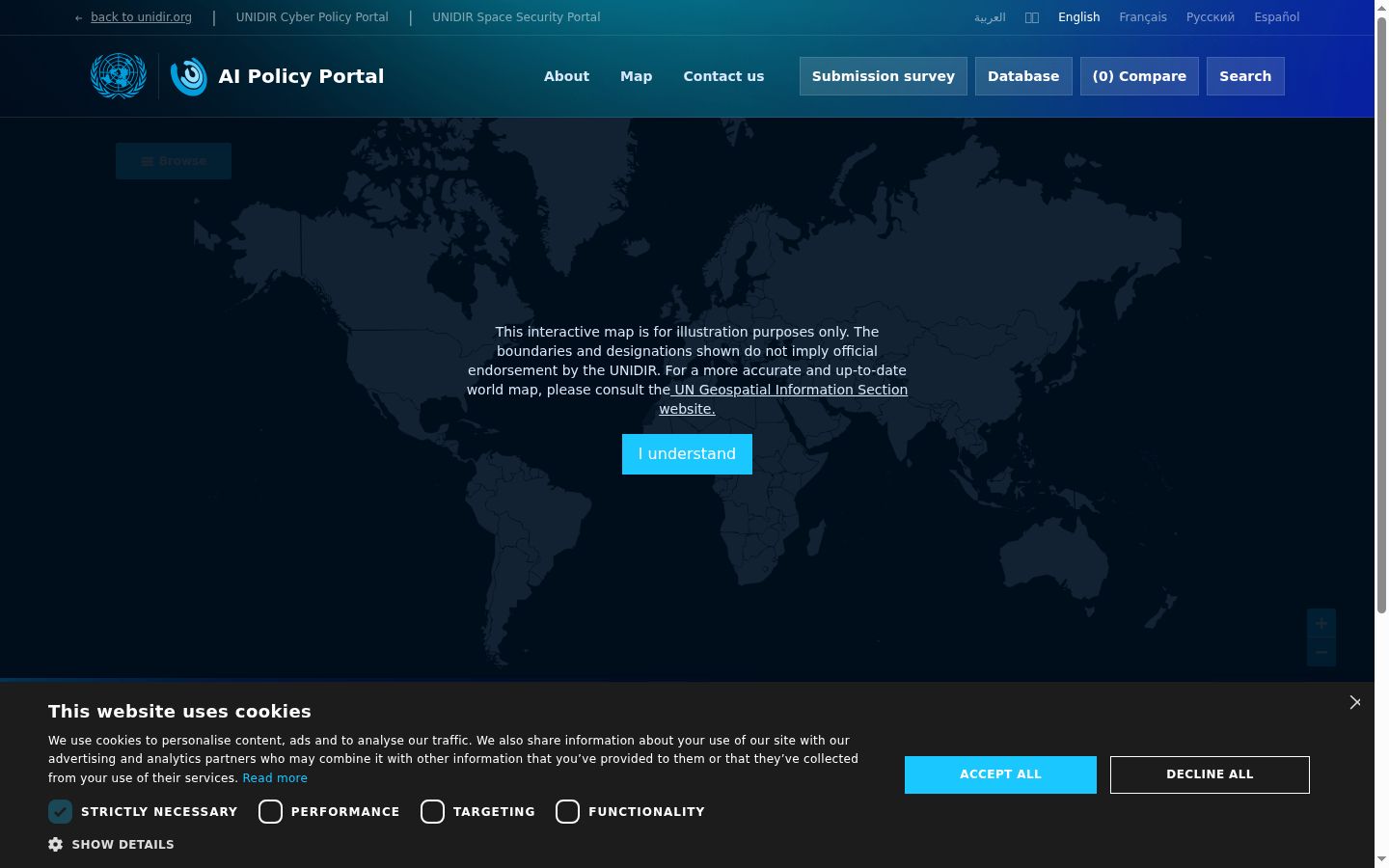
Task: Open the UNIDIR Space Security Portal link
Action: coord(516,17)
